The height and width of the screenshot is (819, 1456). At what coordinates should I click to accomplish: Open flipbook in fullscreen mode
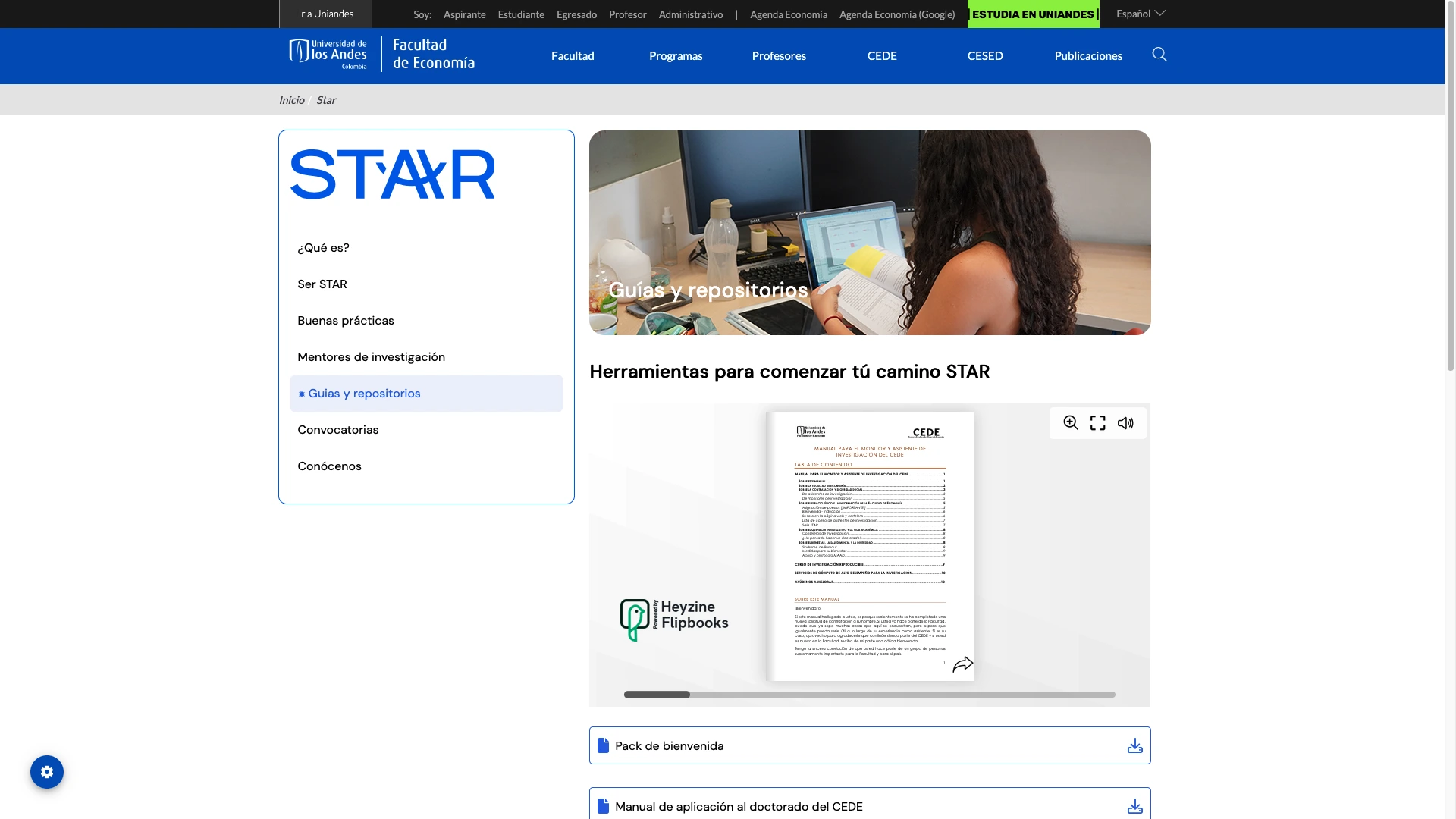click(x=1097, y=423)
